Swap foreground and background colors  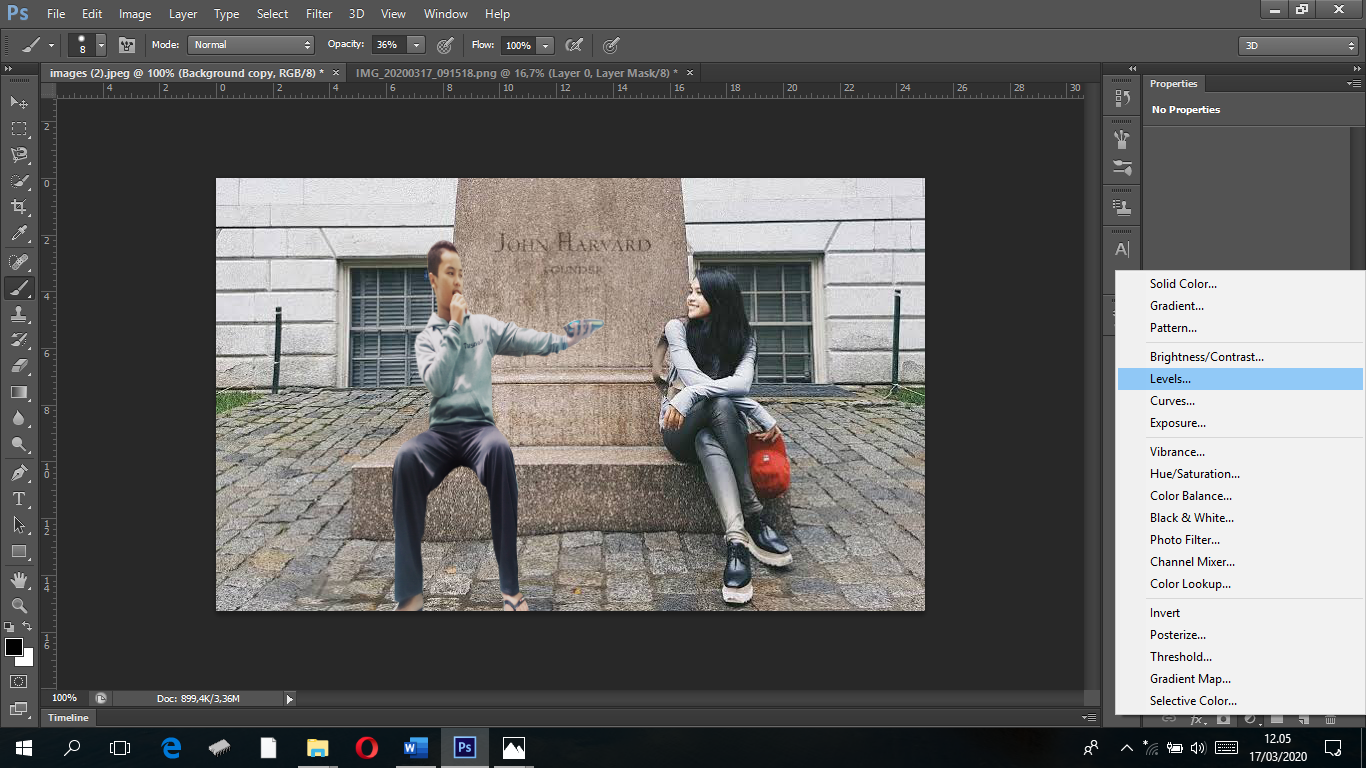[27, 626]
